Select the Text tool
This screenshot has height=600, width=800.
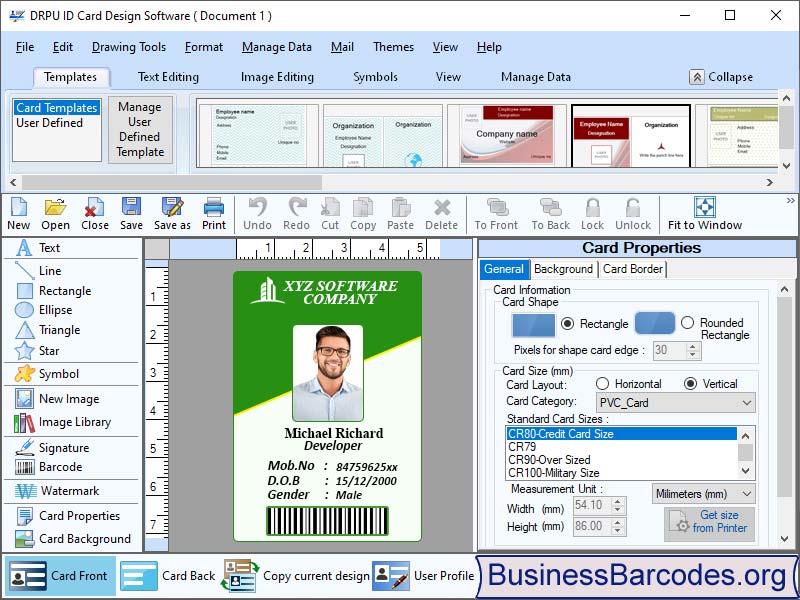pyautogui.click(x=41, y=247)
